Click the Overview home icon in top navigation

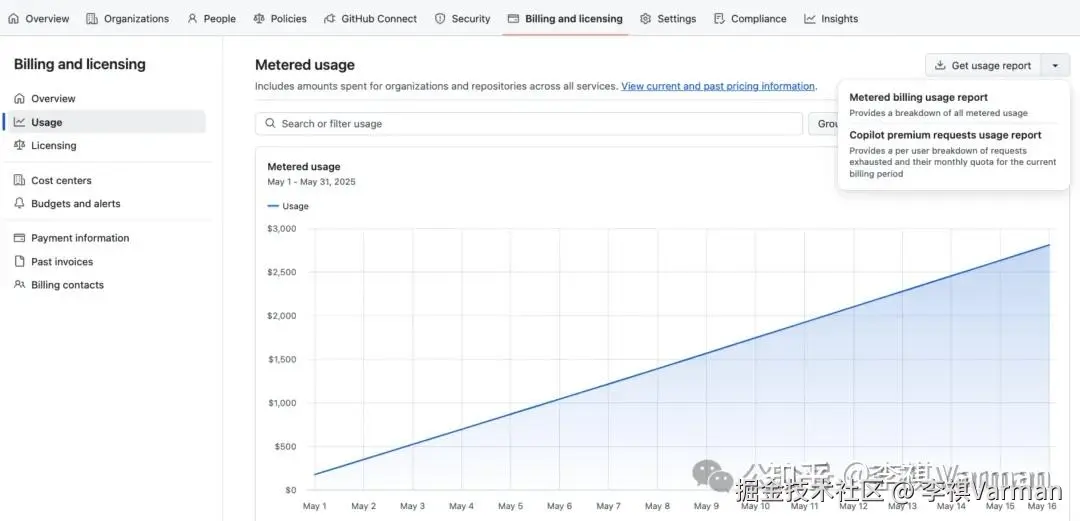coord(14,19)
